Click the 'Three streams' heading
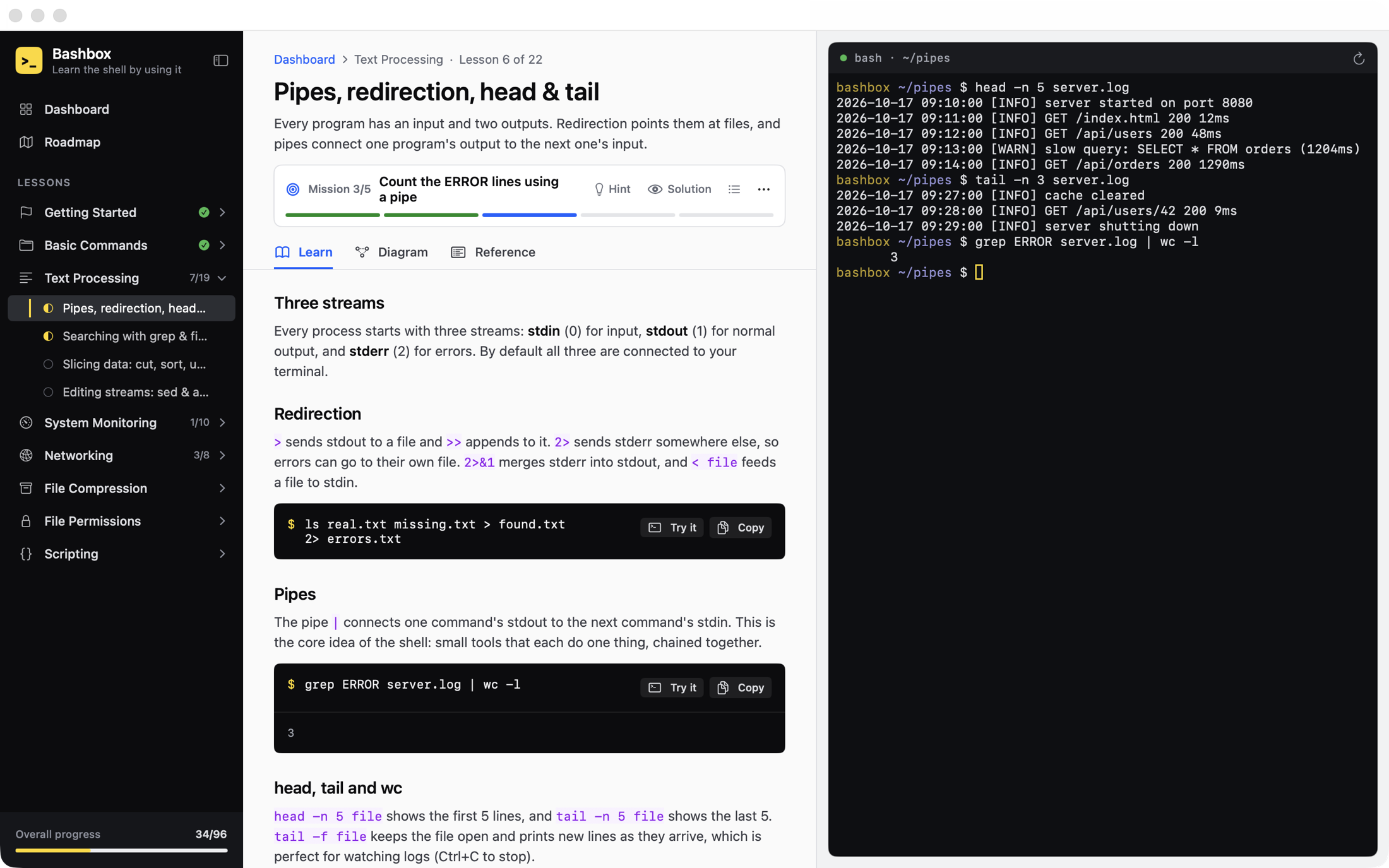 329,303
